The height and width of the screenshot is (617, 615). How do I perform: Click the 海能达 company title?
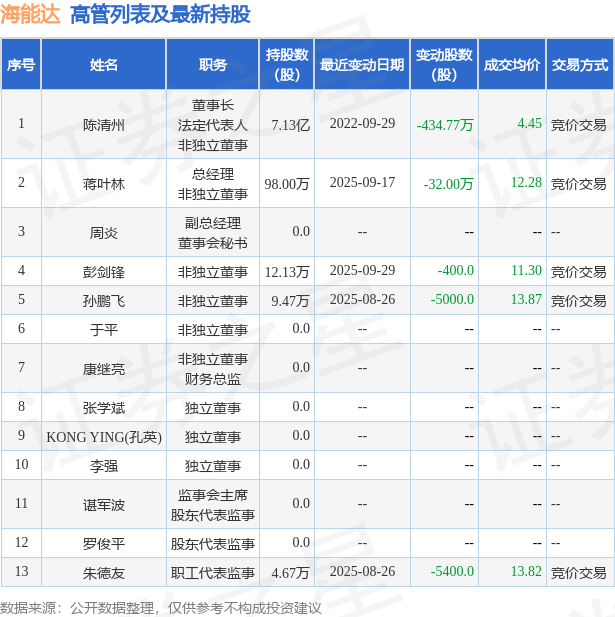(x=30, y=15)
